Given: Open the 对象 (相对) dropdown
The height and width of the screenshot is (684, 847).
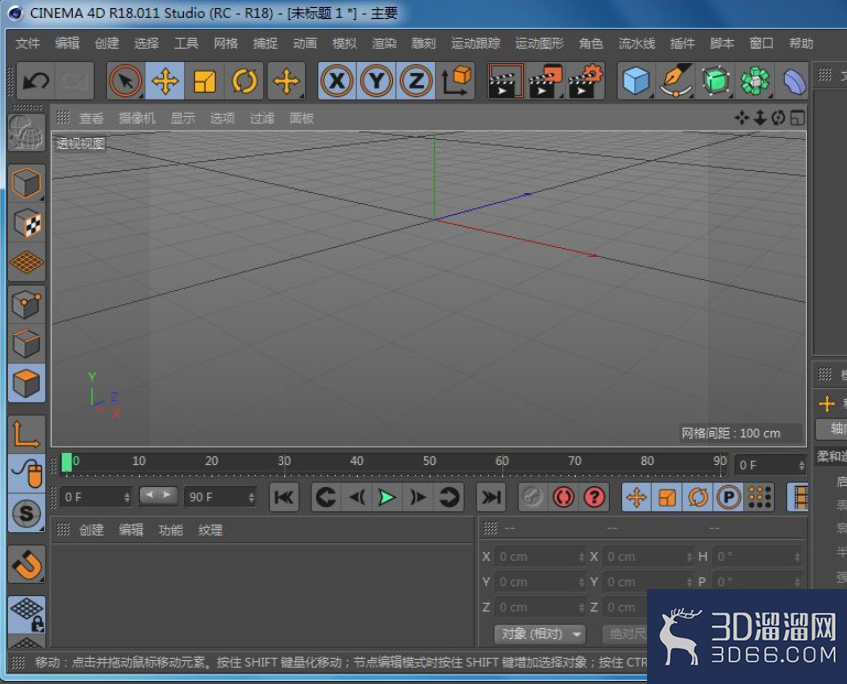Looking at the screenshot, I should (540, 634).
